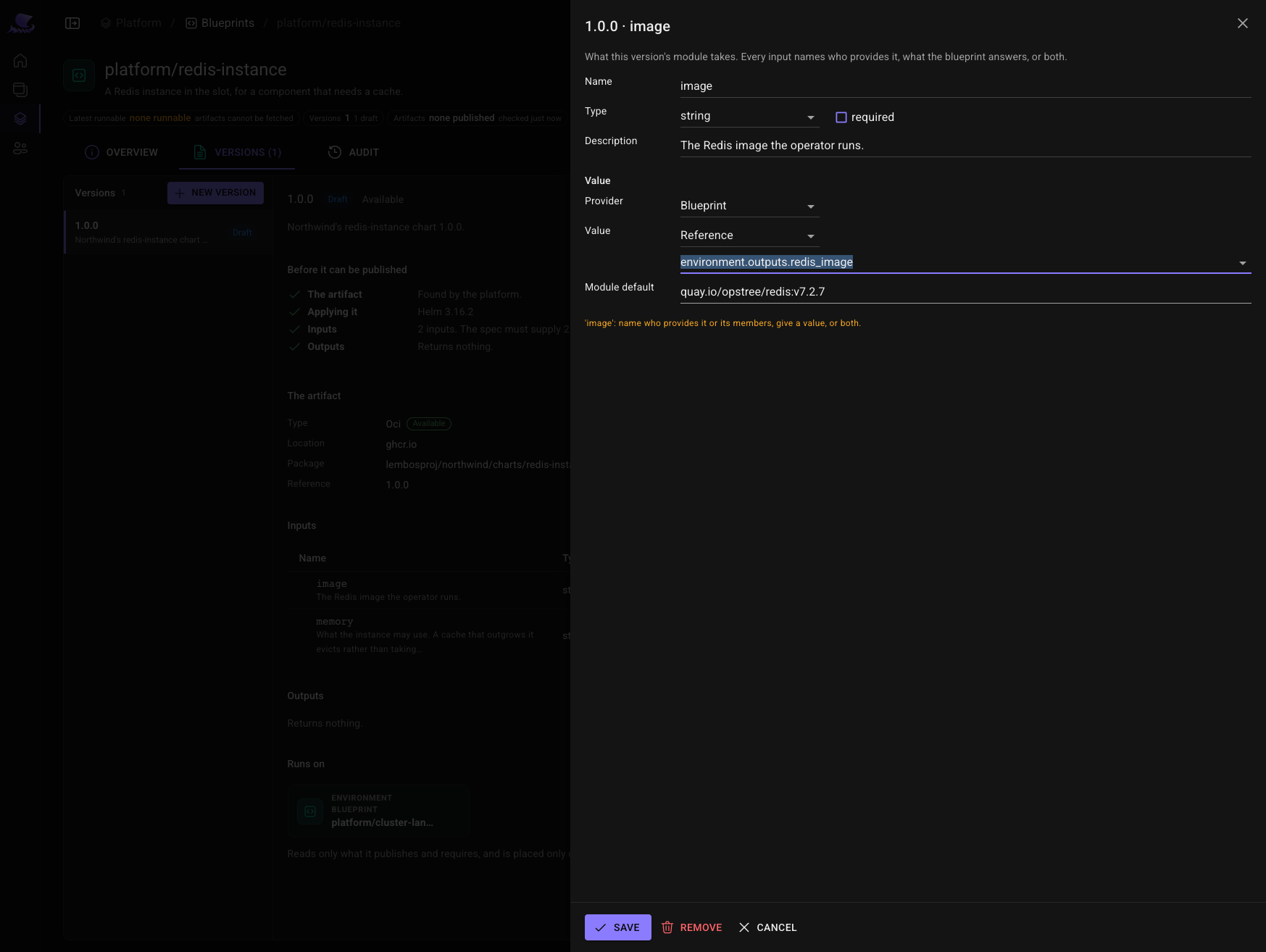The image size is (1266, 952).
Task: Switch to the Audit tab
Action: point(354,152)
